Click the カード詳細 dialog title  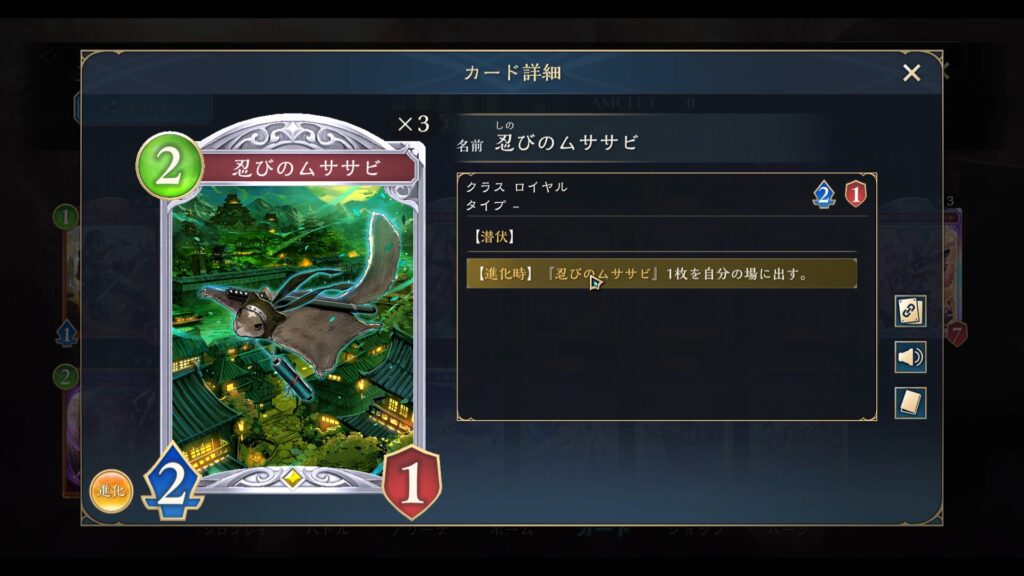click(513, 72)
